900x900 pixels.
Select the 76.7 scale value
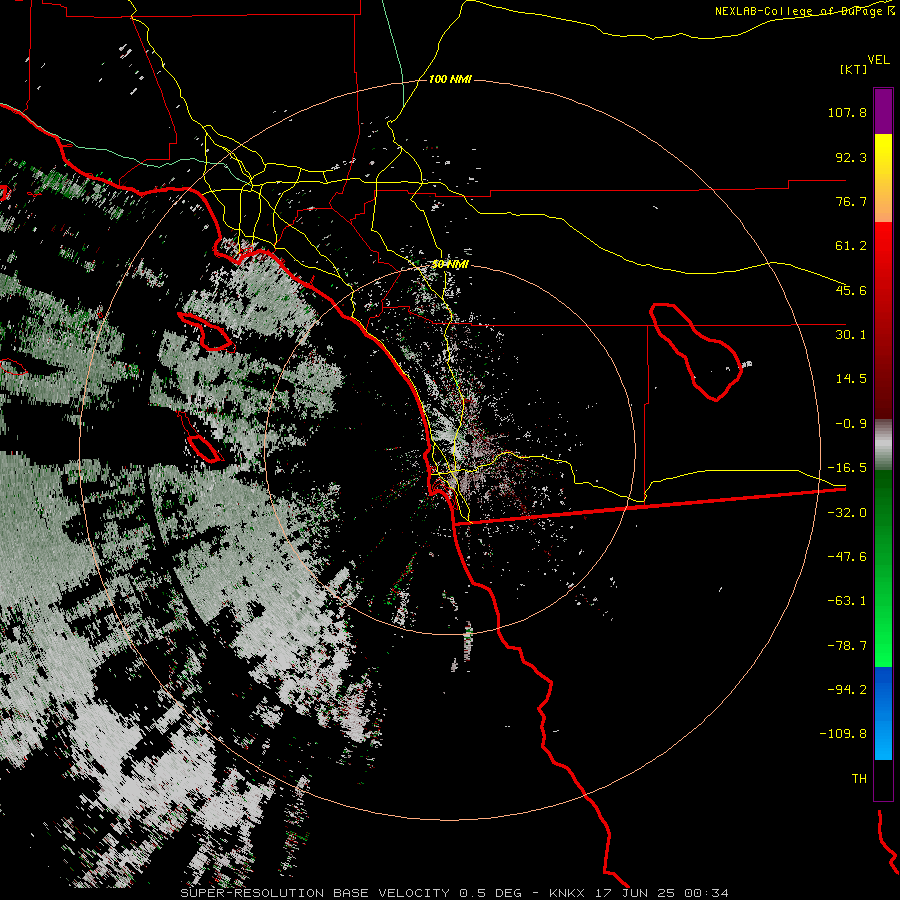(851, 201)
